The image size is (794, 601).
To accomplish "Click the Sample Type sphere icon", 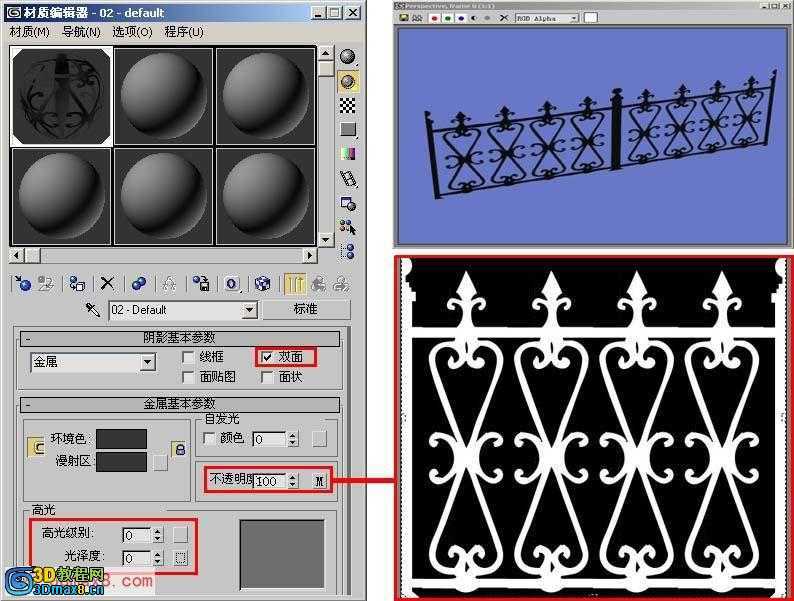I will (x=347, y=57).
